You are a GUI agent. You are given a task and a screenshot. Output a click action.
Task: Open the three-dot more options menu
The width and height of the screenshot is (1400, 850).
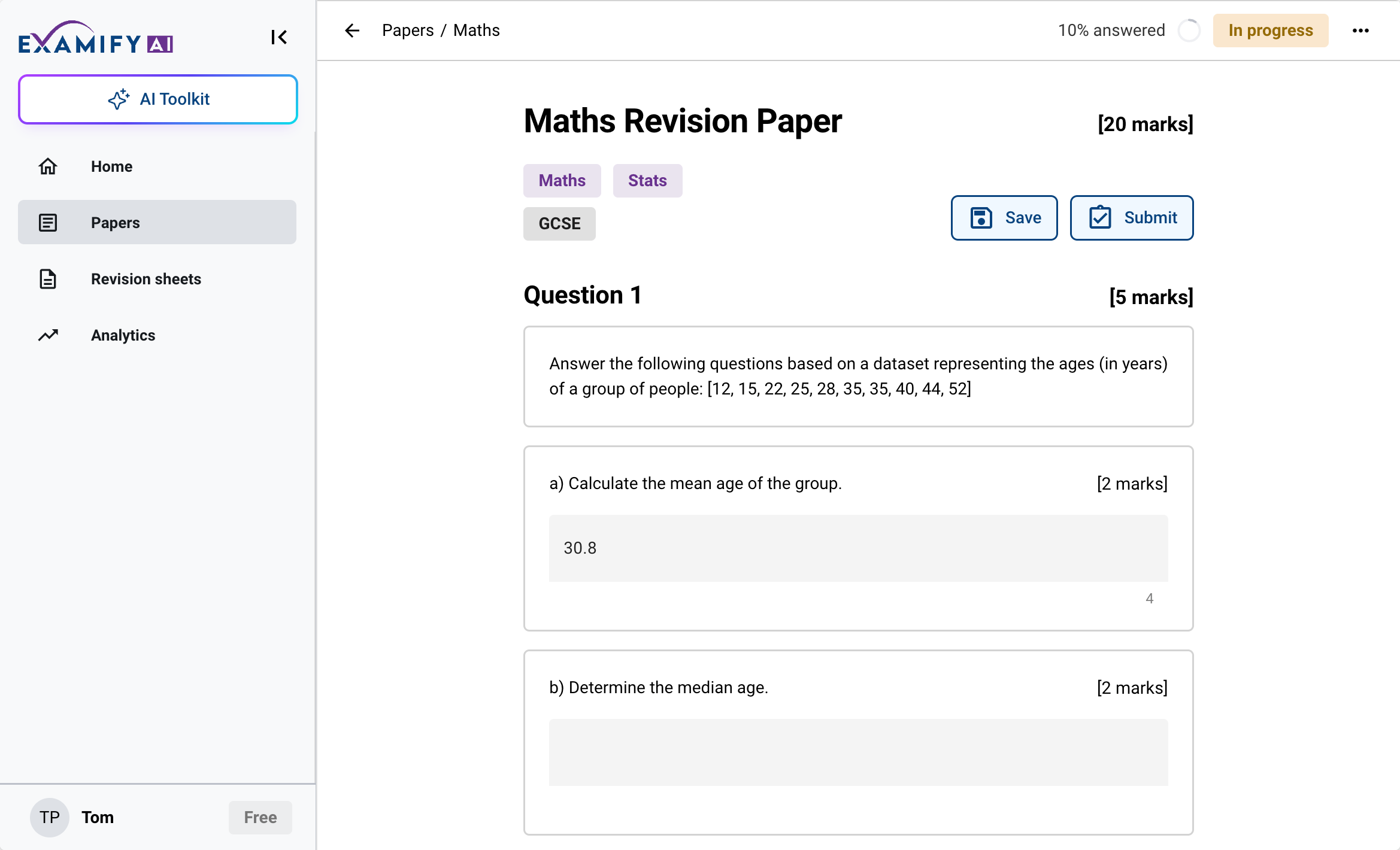(x=1360, y=31)
